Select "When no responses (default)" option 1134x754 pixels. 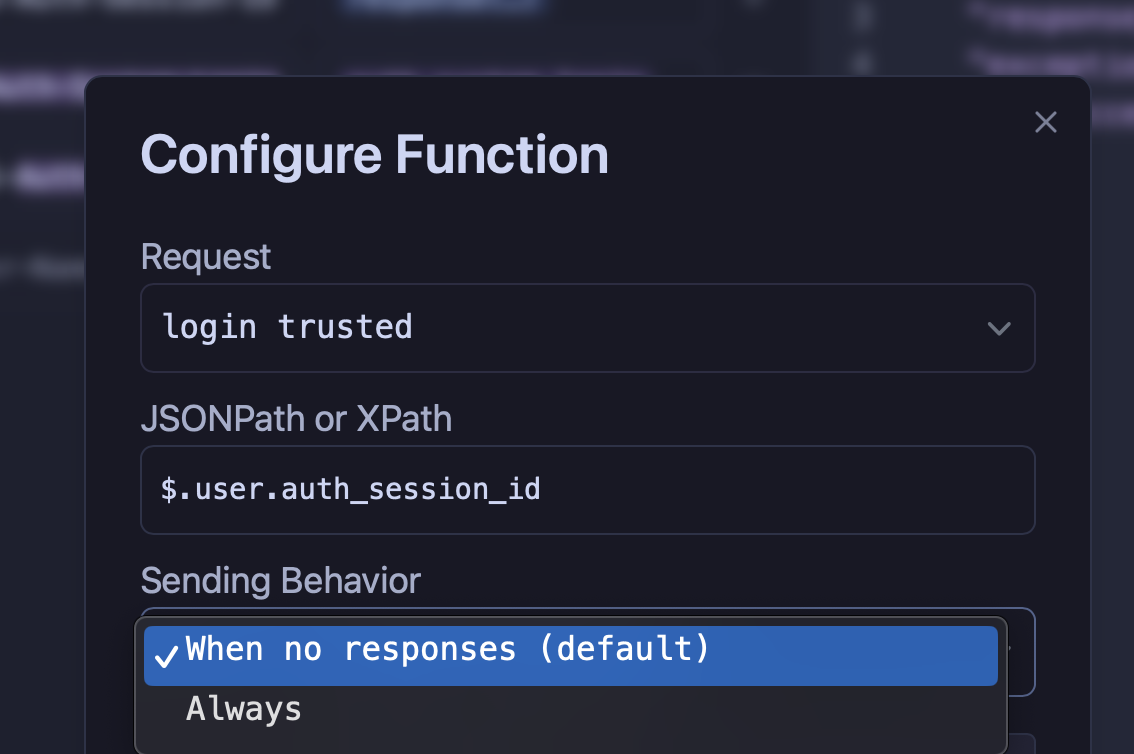pyautogui.click(x=571, y=656)
